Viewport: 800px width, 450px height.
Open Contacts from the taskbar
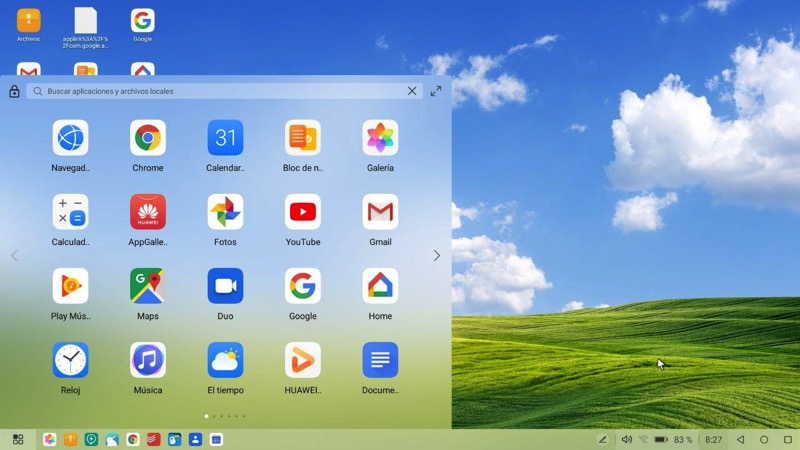(195, 439)
